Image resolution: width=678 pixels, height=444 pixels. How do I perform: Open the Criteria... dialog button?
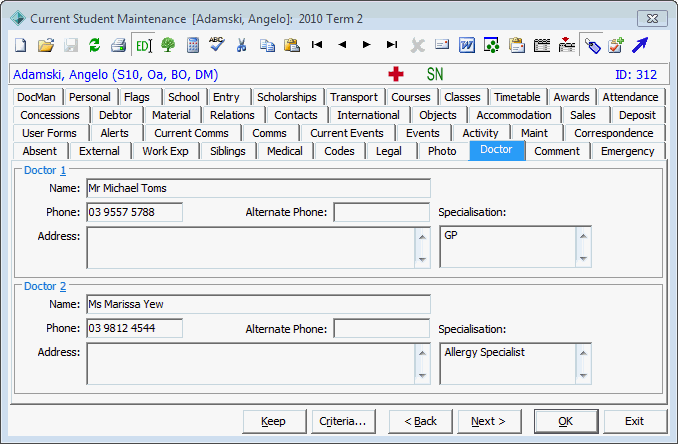tap(343, 421)
